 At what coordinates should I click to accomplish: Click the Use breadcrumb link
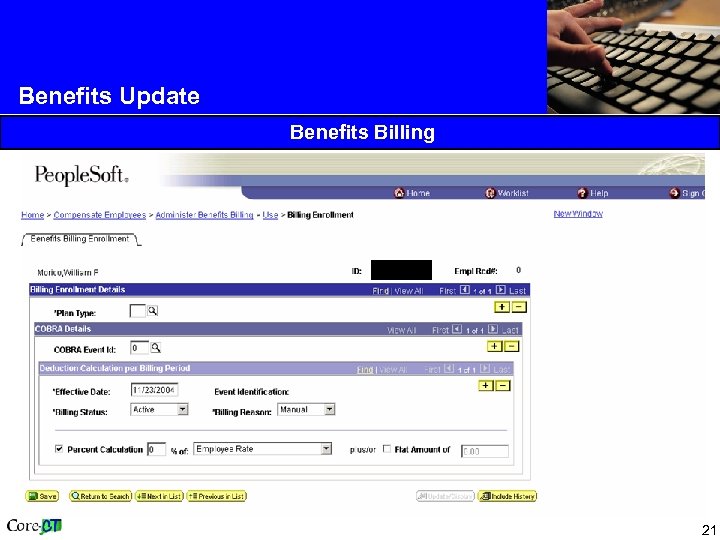tap(270, 215)
